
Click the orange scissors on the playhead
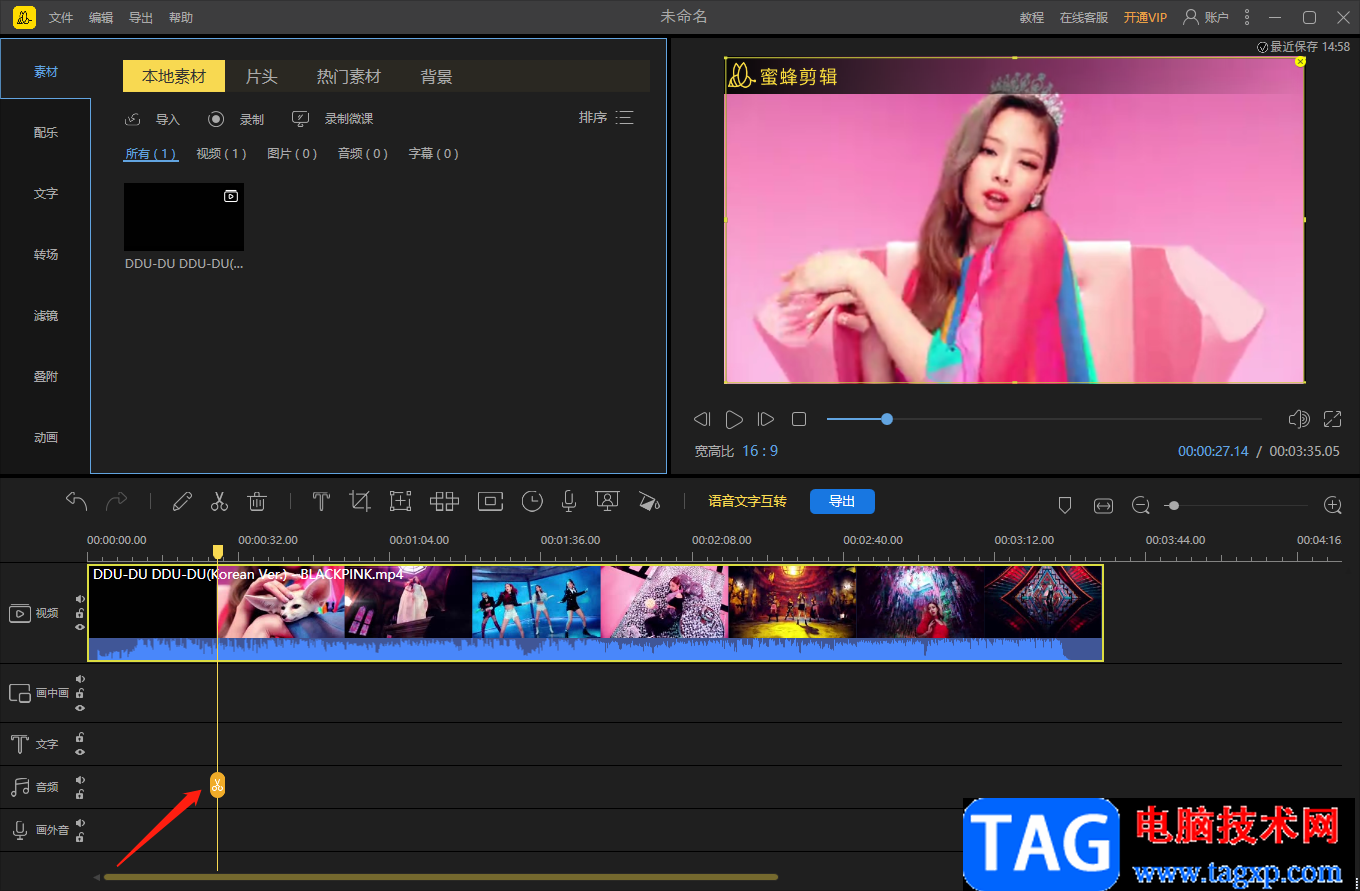(x=217, y=786)
